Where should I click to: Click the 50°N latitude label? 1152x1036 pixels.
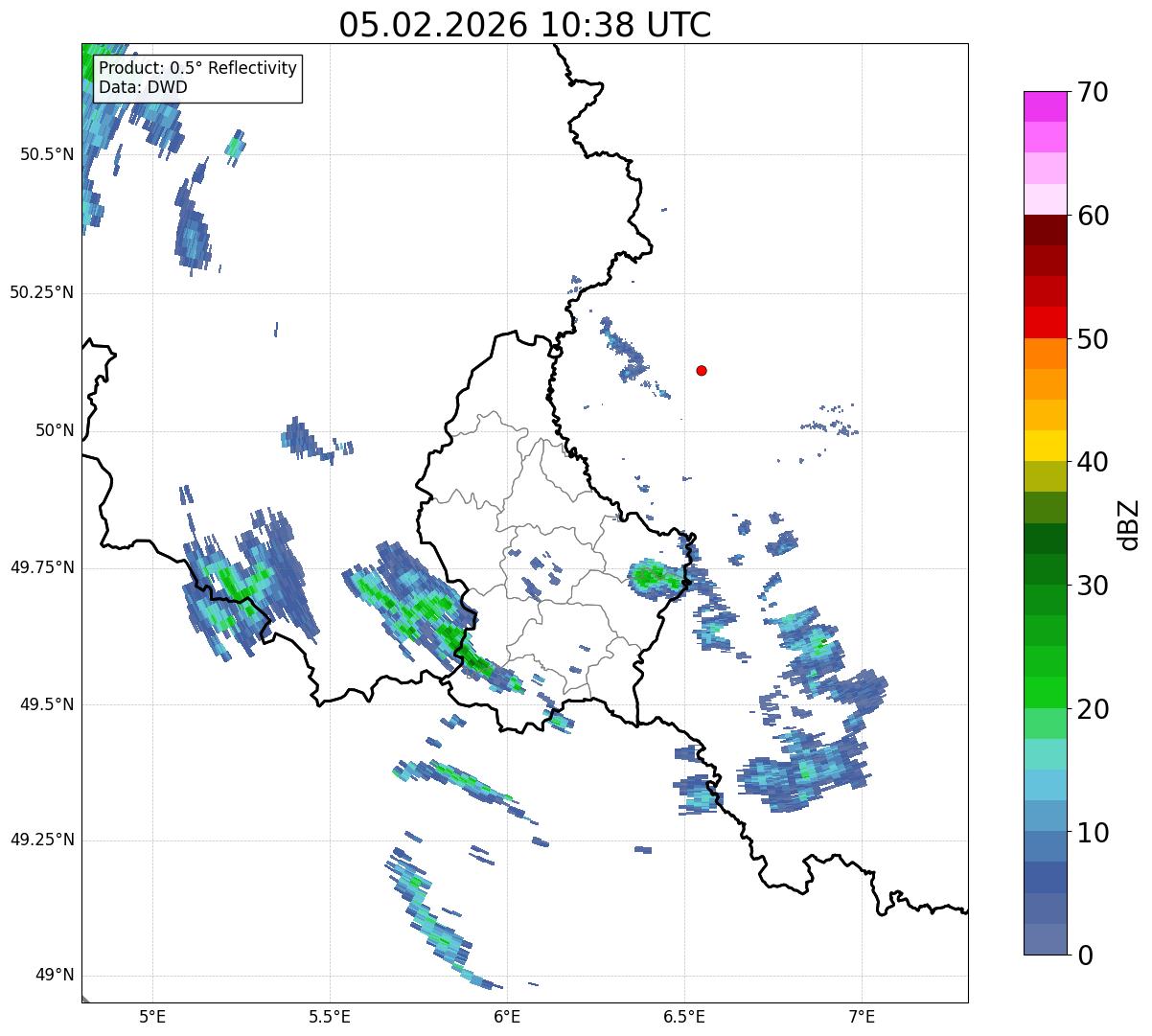point(55,431)
